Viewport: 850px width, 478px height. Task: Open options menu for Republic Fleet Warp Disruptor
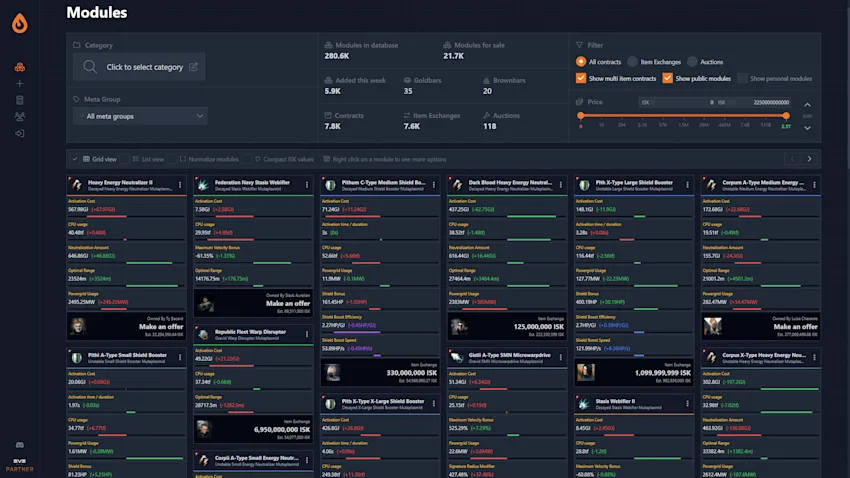[x=307, y=334]
